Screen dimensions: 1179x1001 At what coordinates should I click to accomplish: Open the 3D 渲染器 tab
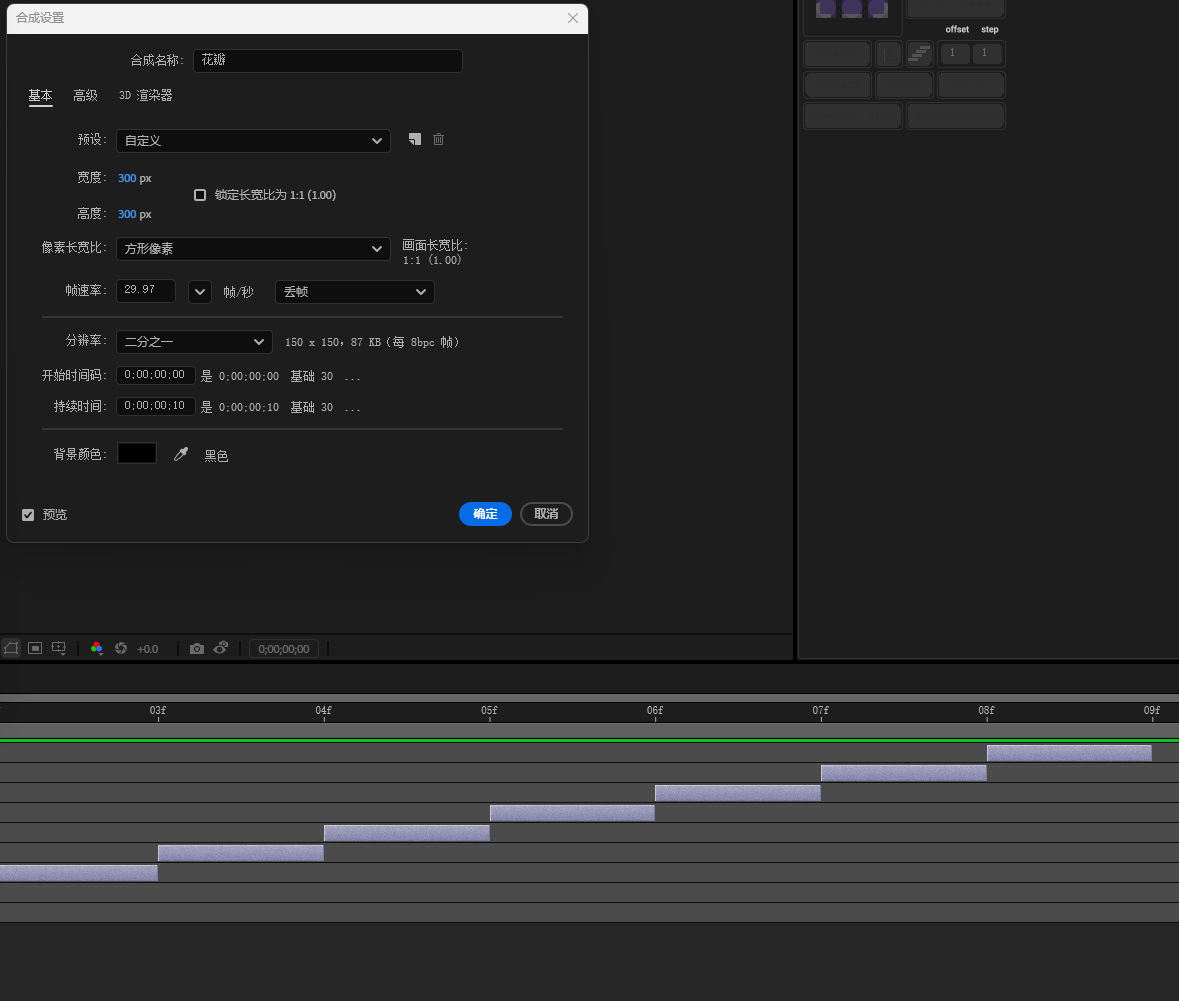pos(146,96)
